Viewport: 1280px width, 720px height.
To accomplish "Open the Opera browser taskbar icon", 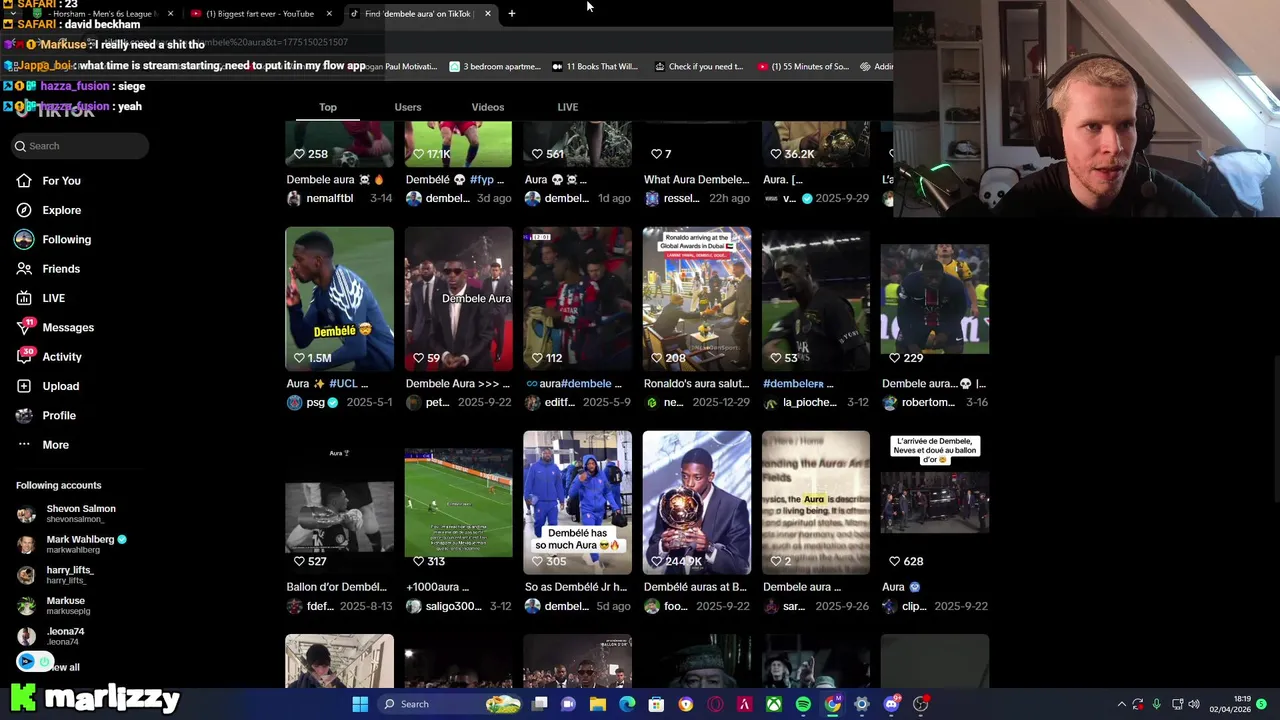I will coord(715,704).
